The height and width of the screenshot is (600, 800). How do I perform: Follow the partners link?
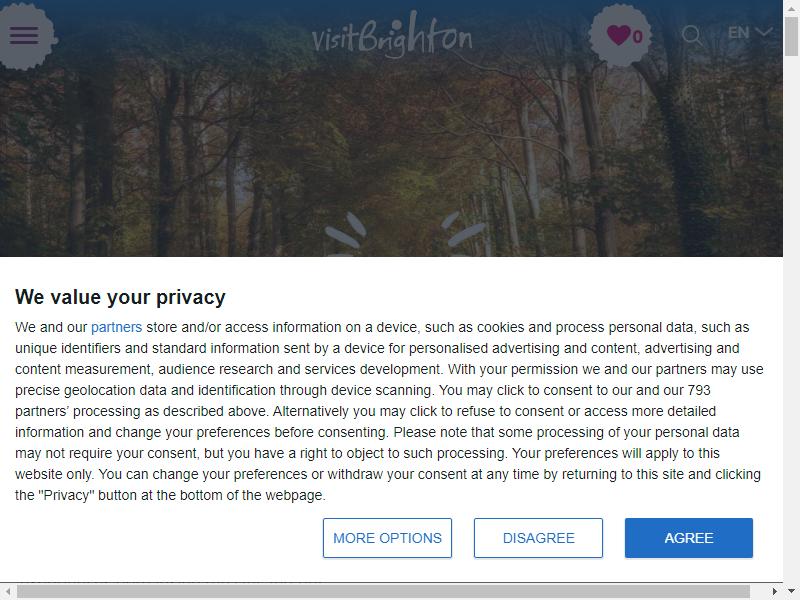[116, 327]
